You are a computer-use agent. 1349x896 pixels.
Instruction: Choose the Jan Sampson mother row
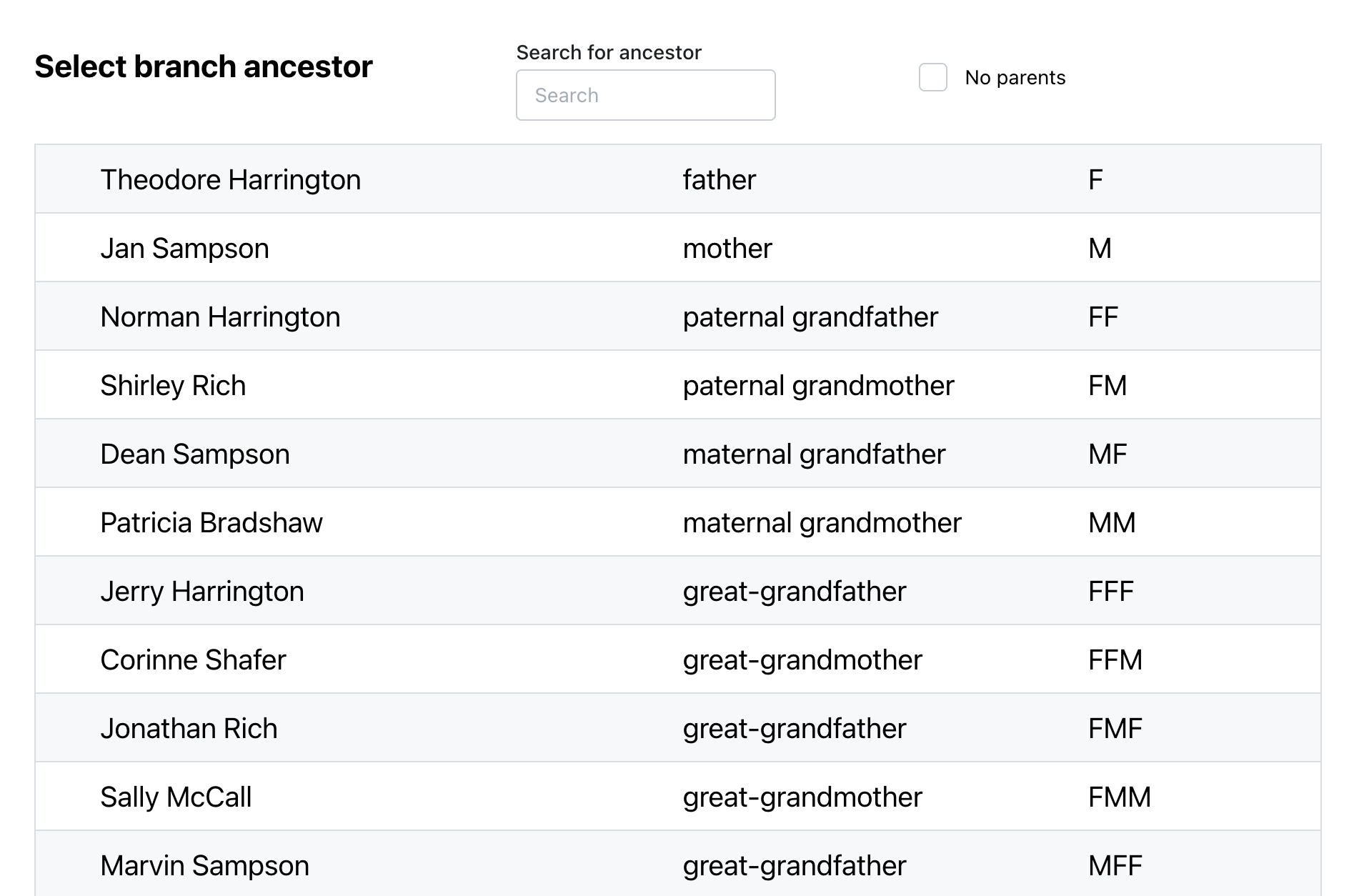[x=184, y=249]
